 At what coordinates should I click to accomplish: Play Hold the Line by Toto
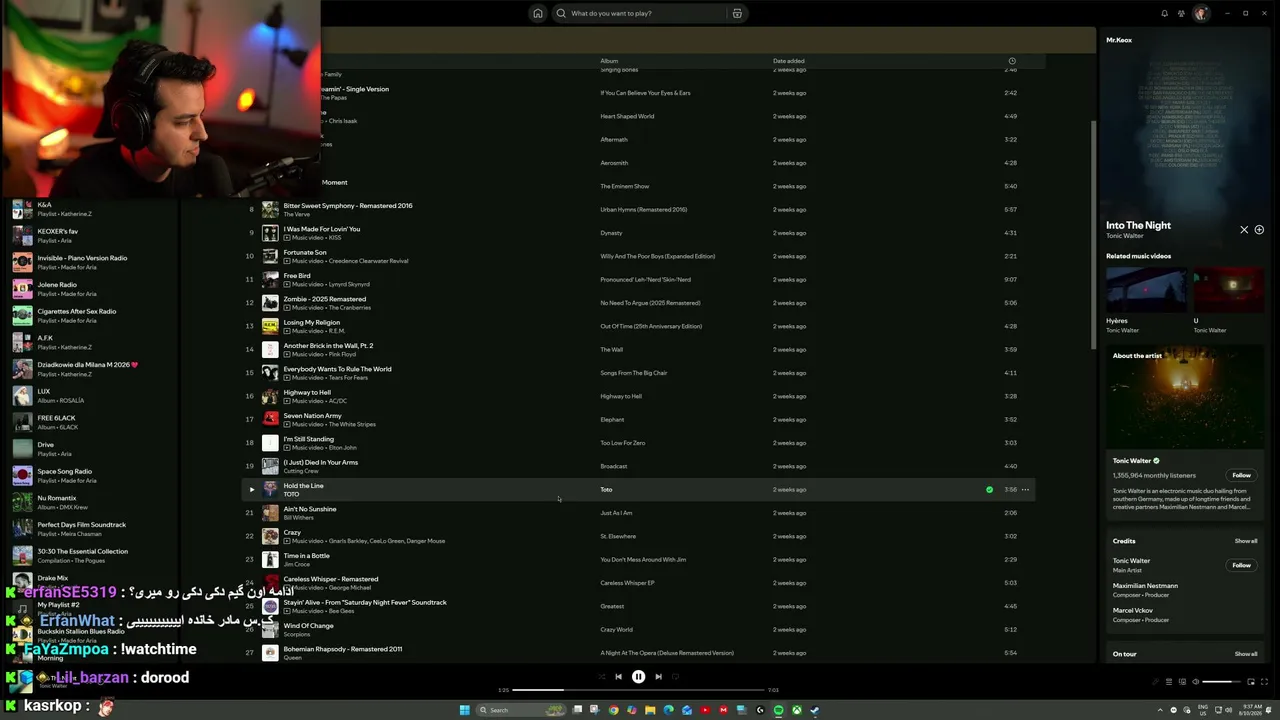[x=252, y=490]
